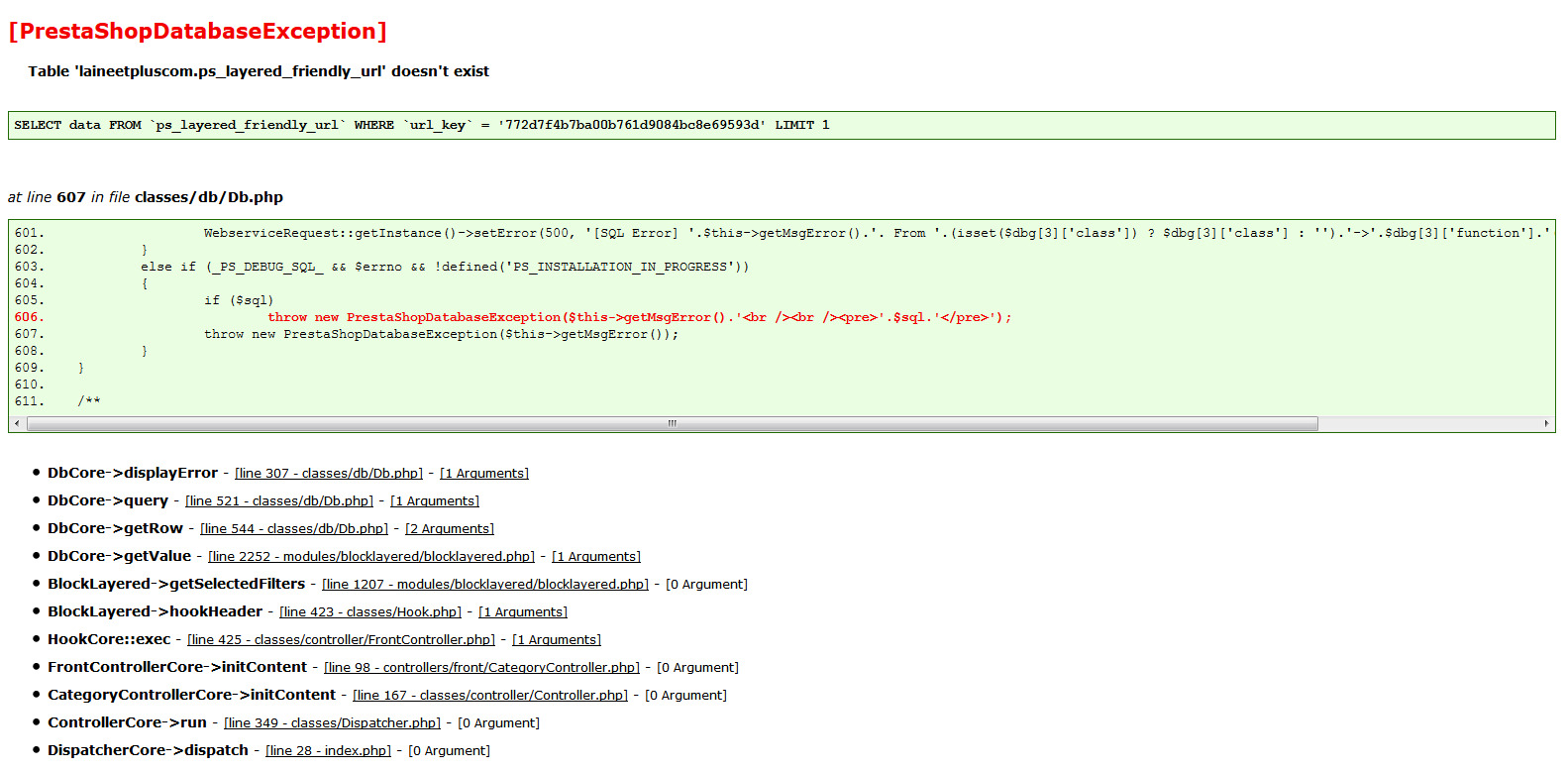Viewport: 1568px width, 772px height.
Task: Click the DbCore->query trace entry
Action: [x=108, y=501]
